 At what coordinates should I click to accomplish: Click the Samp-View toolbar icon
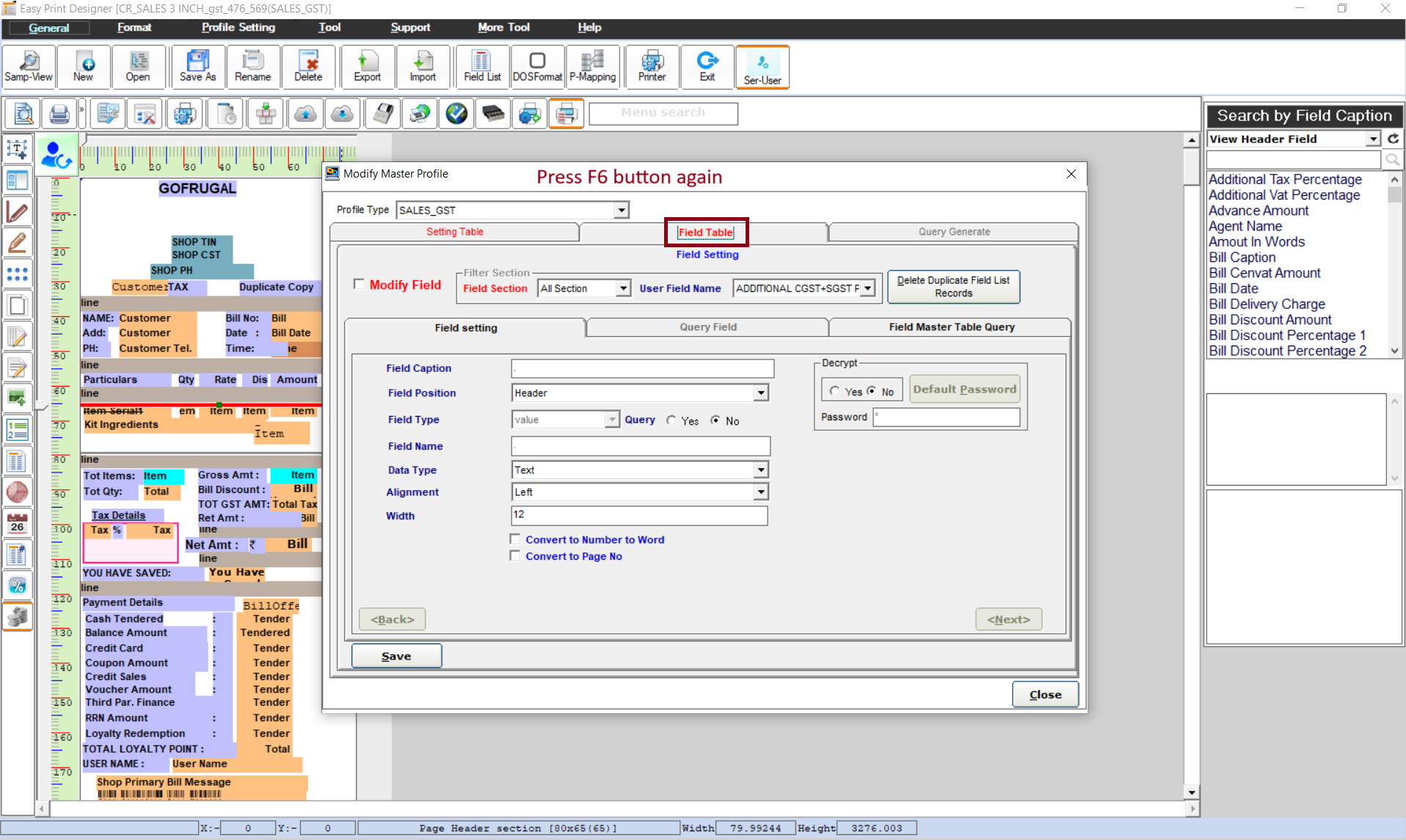point(29,67)
